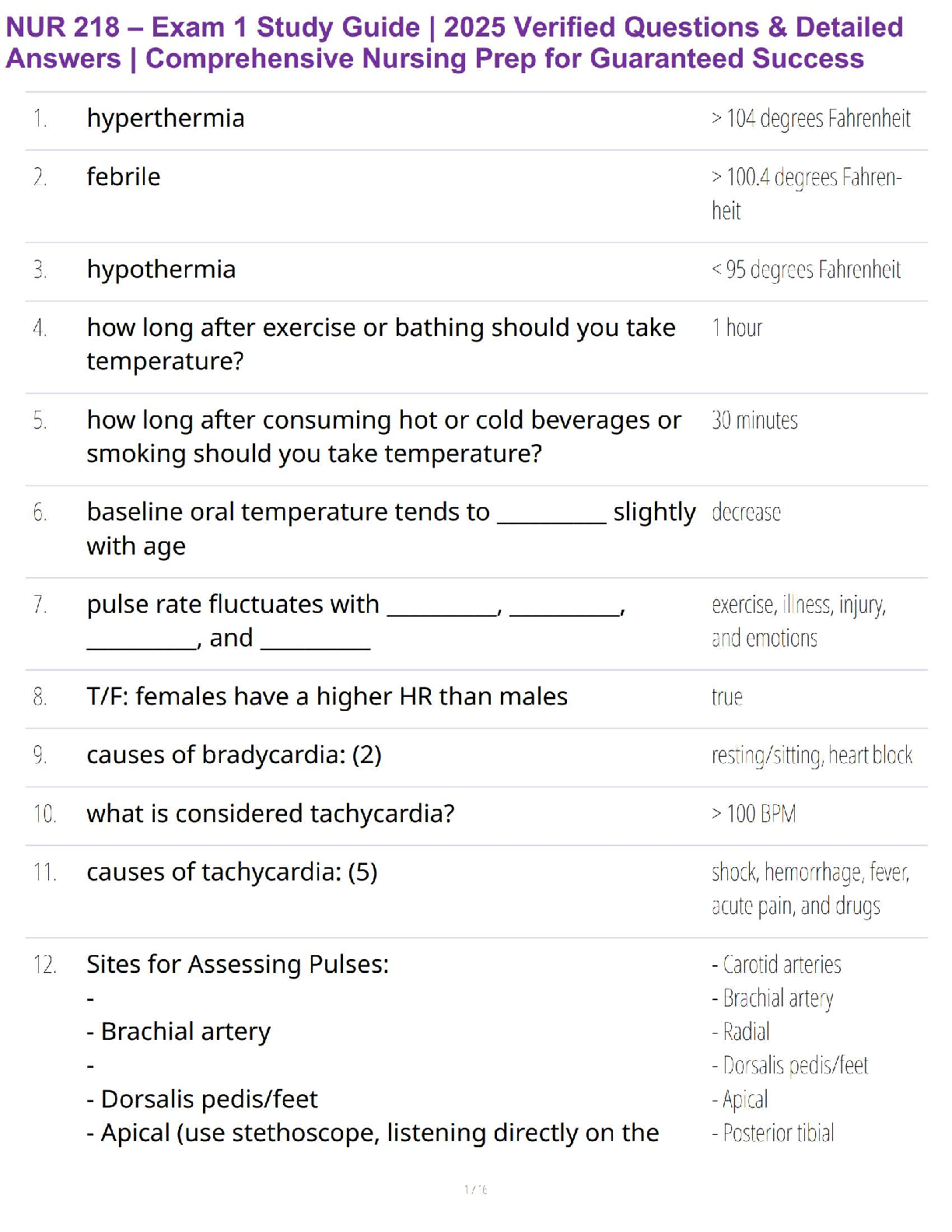This screenshot has width=952, height=1232.
Task: Select the term "febrile"
Action: coord(124,177)
